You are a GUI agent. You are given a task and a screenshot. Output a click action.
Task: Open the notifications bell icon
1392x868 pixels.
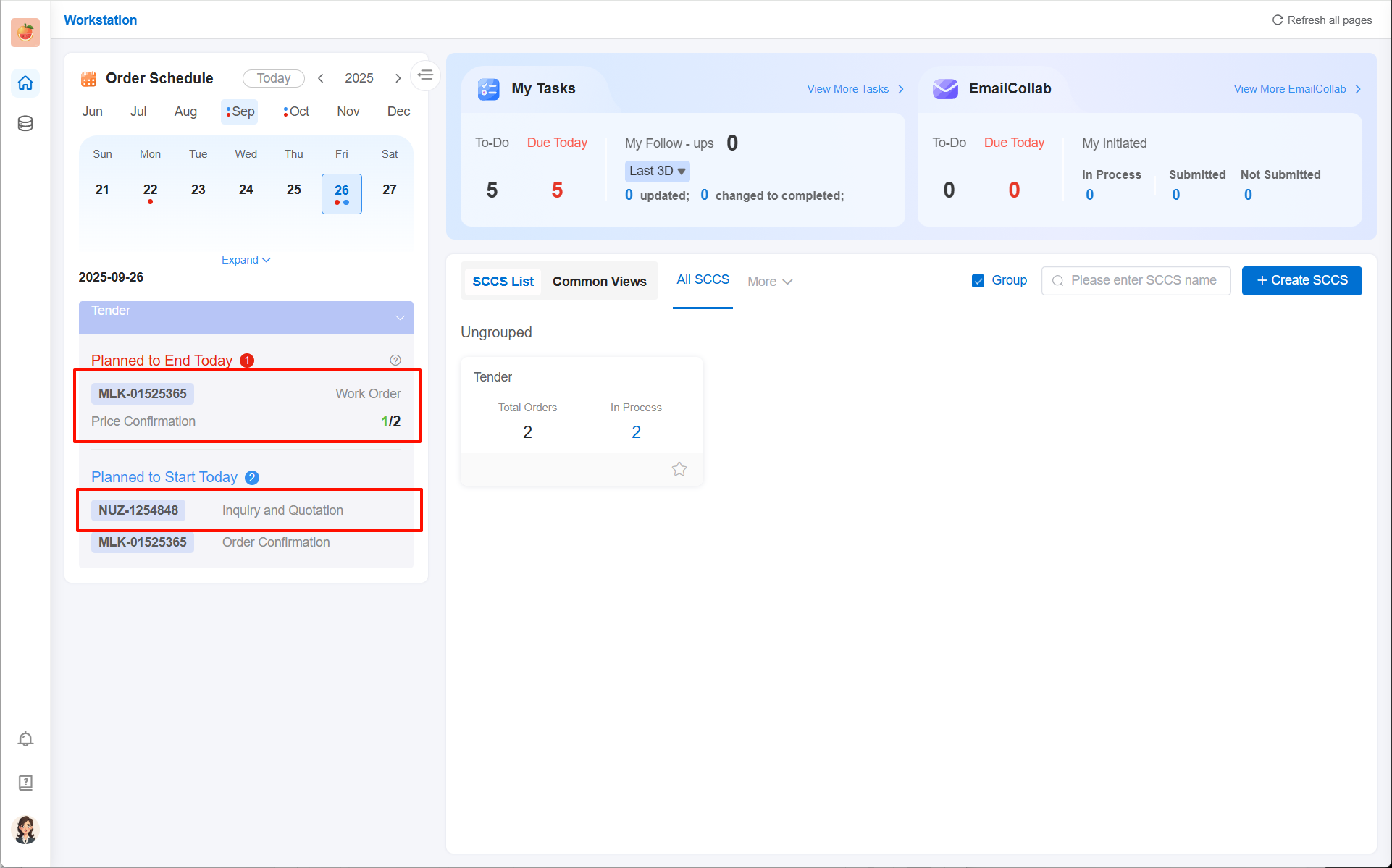[x=25, y=739]
